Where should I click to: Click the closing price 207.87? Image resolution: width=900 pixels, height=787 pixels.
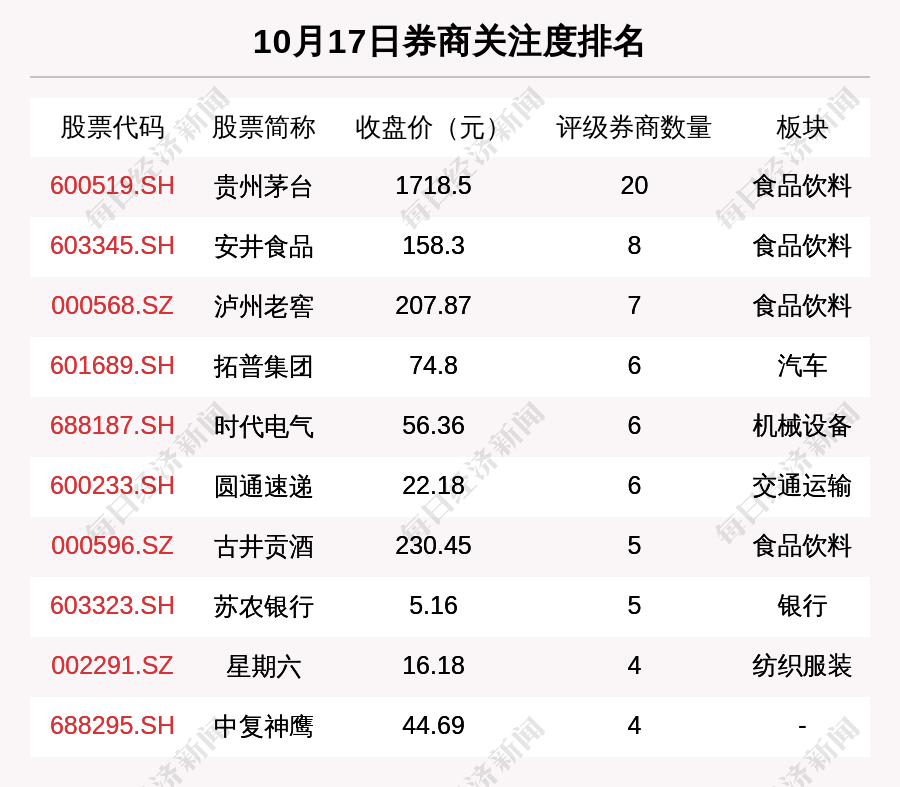[433, 305]
